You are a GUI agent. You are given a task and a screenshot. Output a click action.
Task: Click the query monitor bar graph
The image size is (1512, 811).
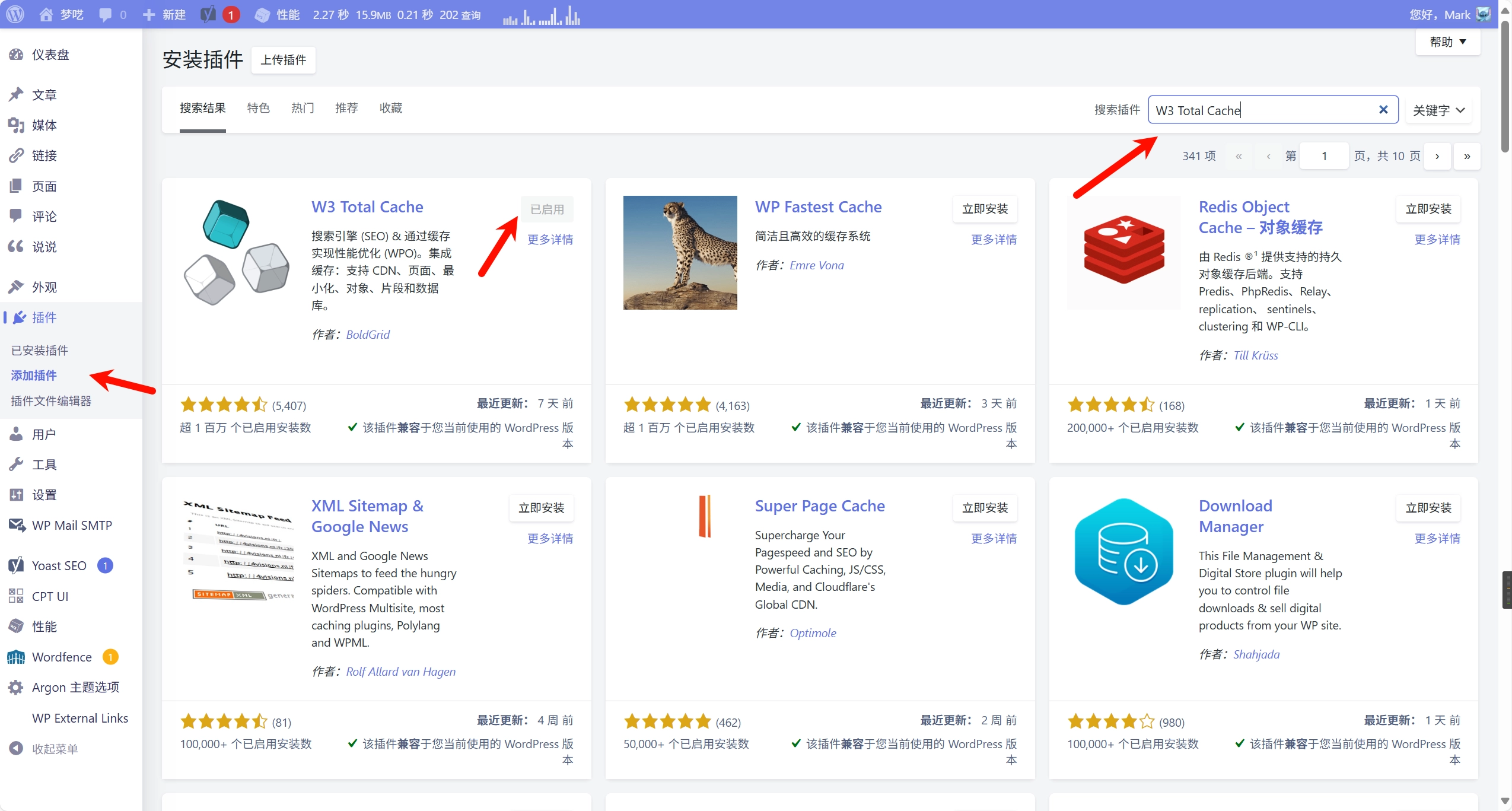[x=541, y=15]
